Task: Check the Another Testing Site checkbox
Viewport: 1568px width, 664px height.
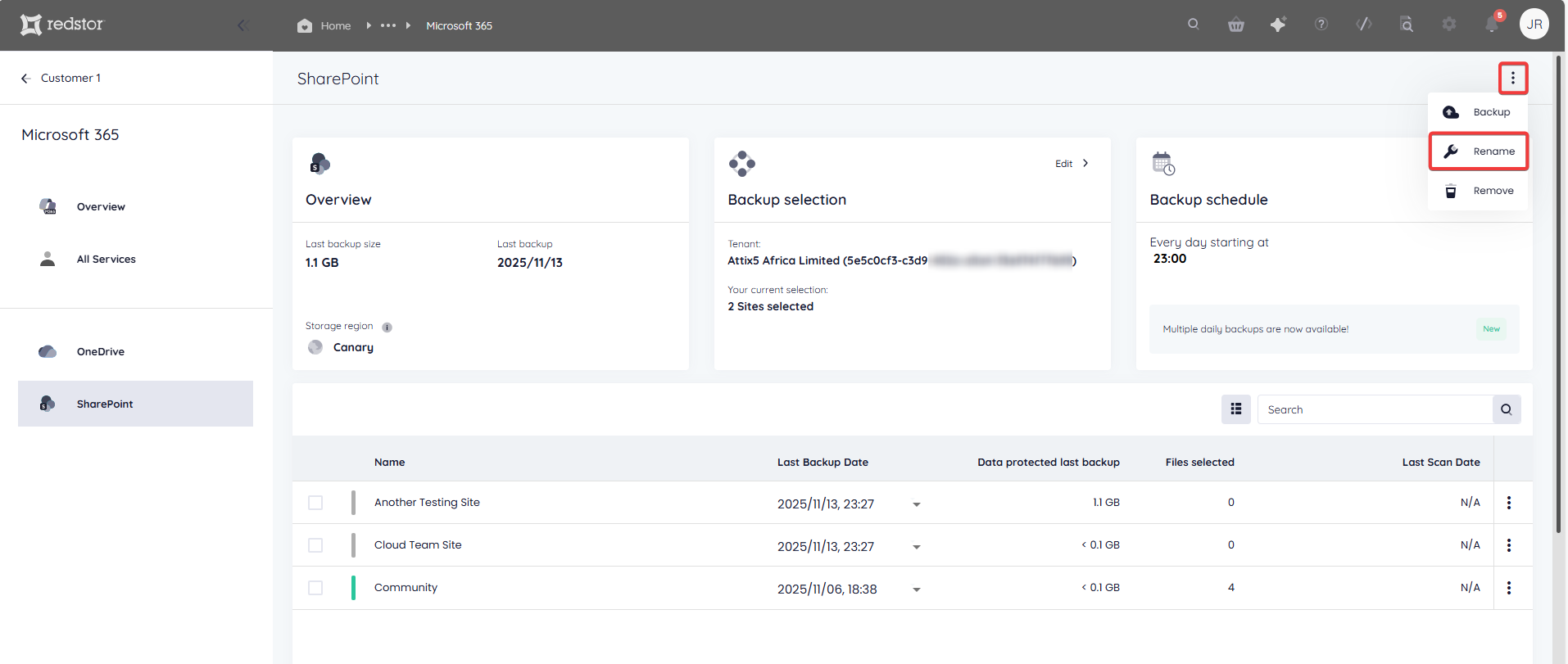Action: click(315, 503)
